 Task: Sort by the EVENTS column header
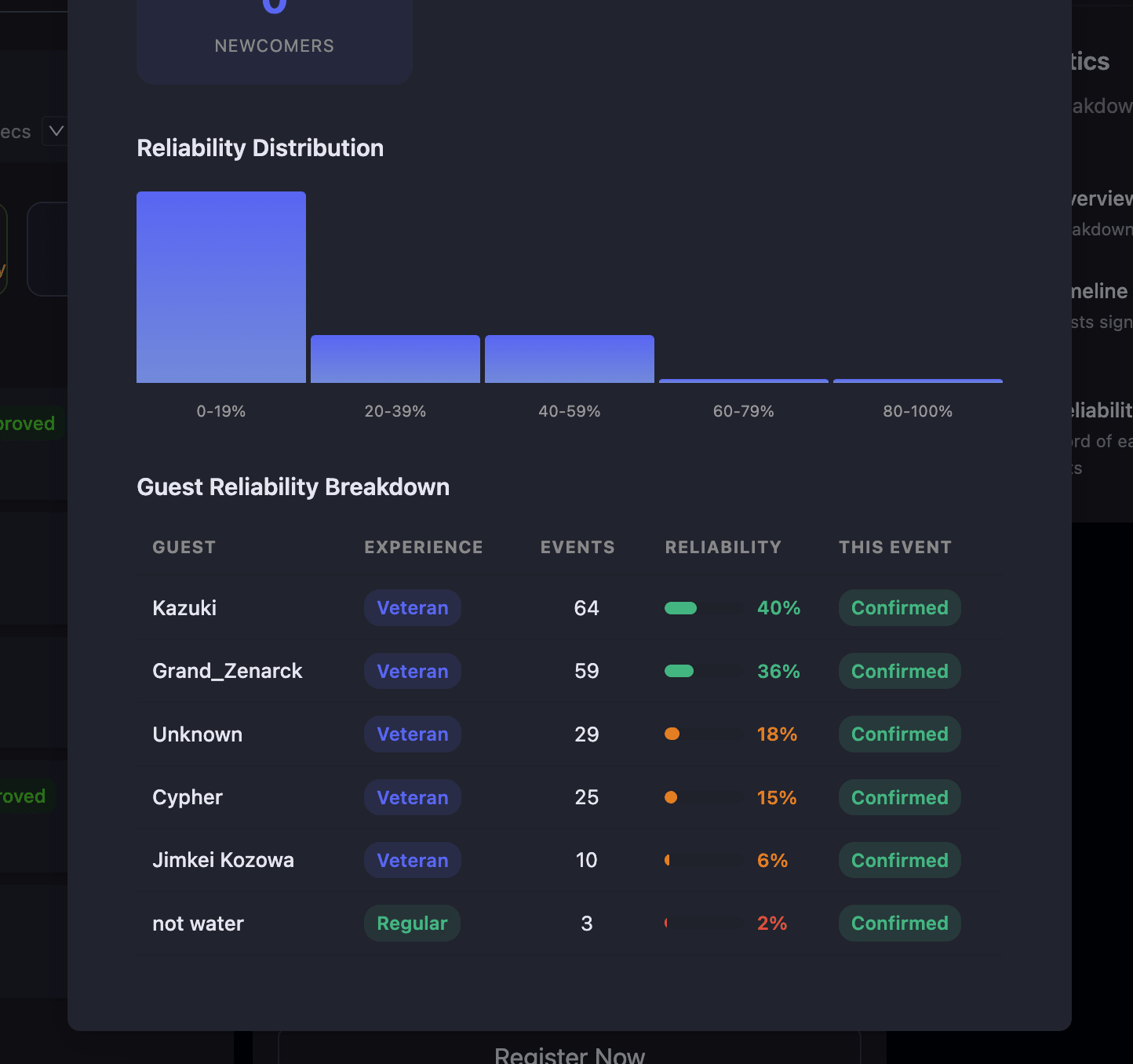click(x=577, y=547)
